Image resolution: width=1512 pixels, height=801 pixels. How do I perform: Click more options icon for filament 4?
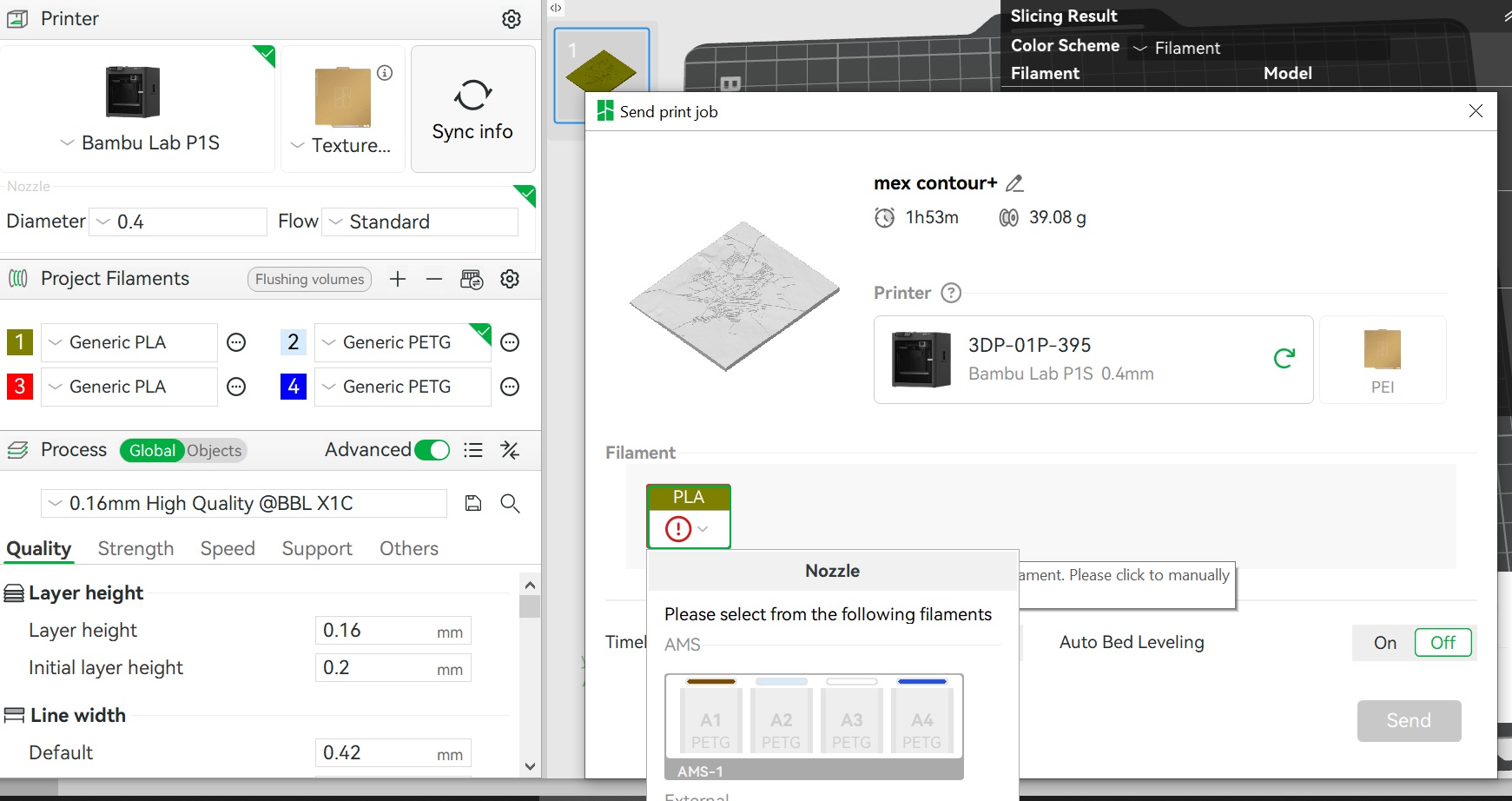[x=511, y=387]
